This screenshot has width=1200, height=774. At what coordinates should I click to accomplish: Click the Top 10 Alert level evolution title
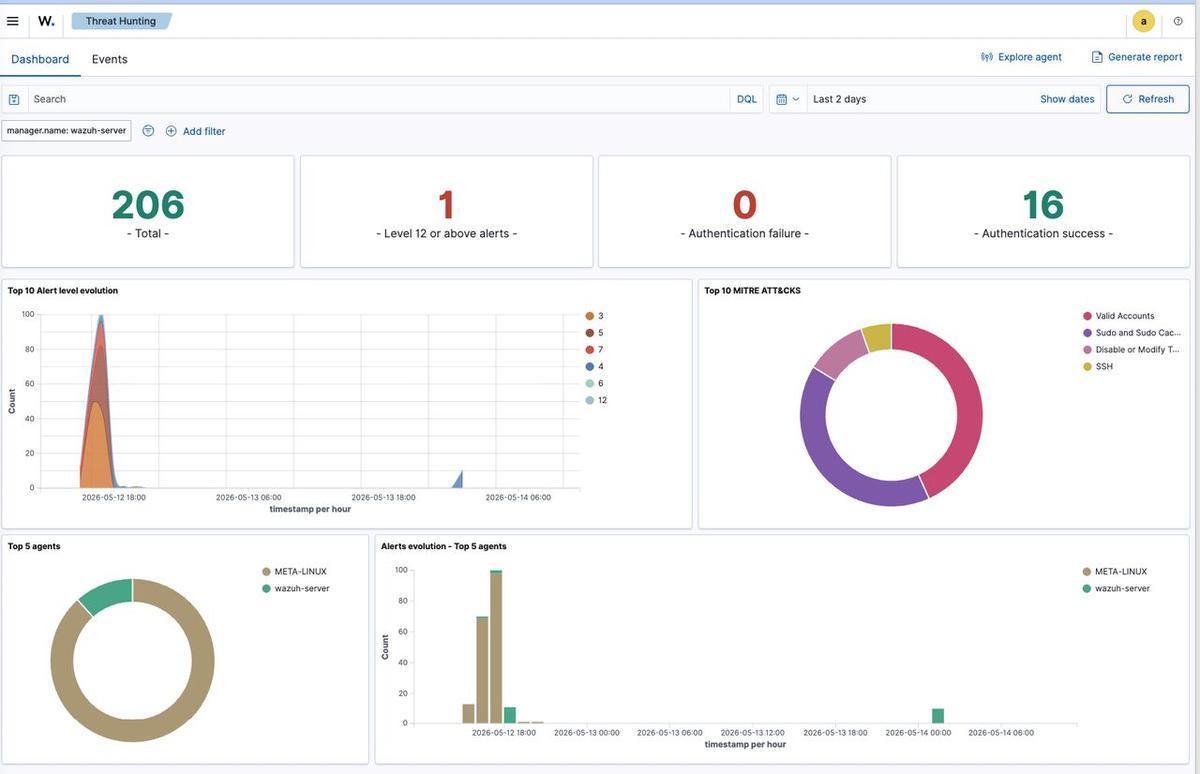tap(63, 291)
